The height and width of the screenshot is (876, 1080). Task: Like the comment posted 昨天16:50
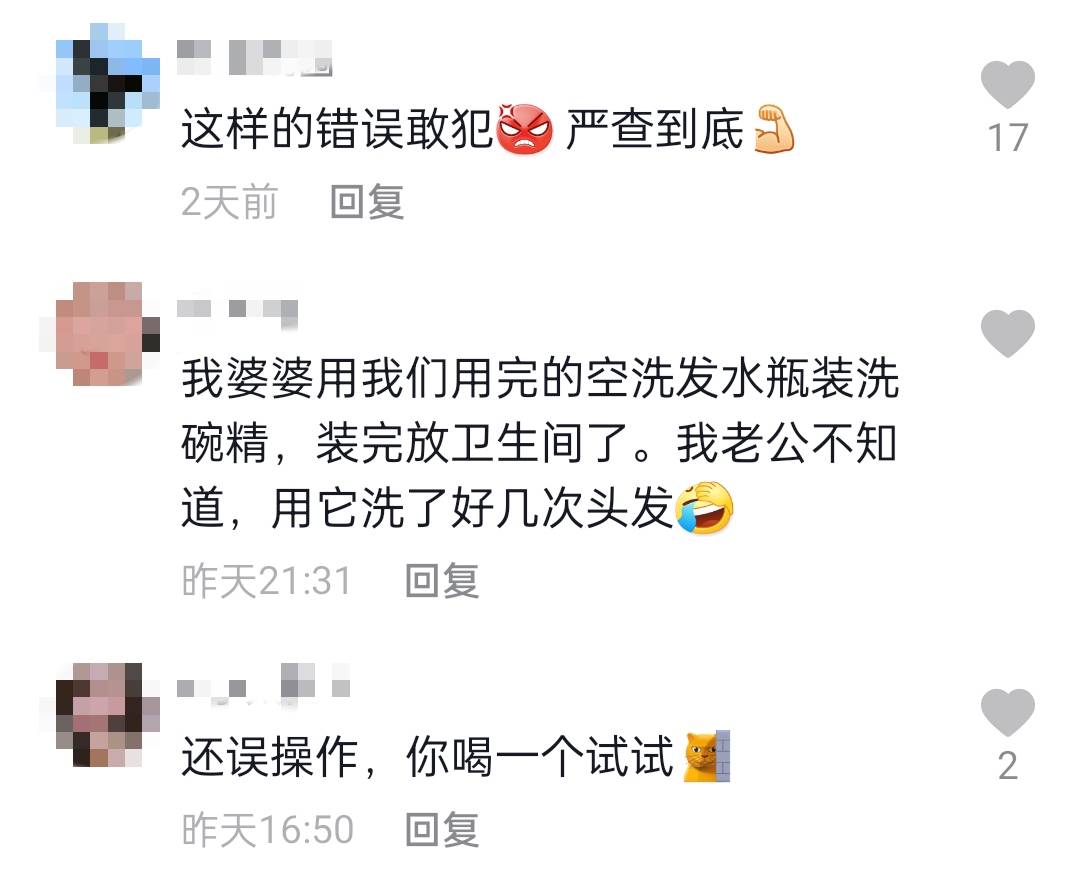(1007, 712)
